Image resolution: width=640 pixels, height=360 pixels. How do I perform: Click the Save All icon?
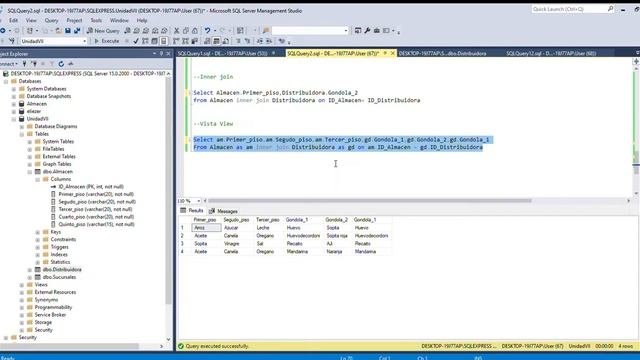(77, 31)
